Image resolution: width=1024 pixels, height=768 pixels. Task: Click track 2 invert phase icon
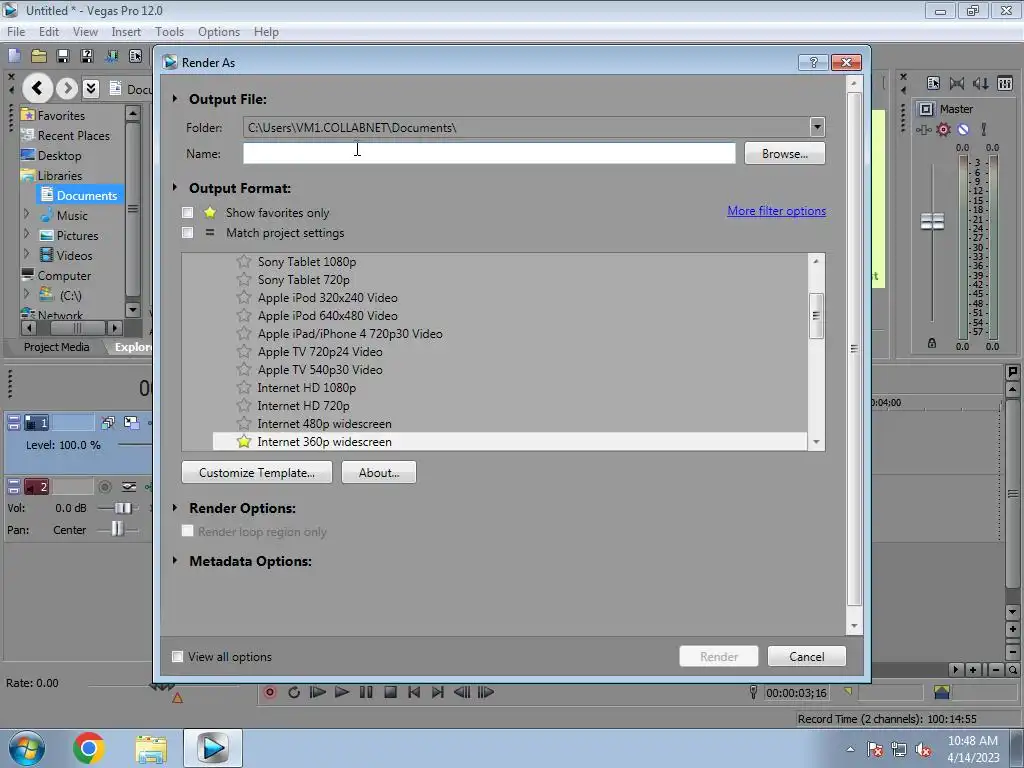tap(129, 487)
